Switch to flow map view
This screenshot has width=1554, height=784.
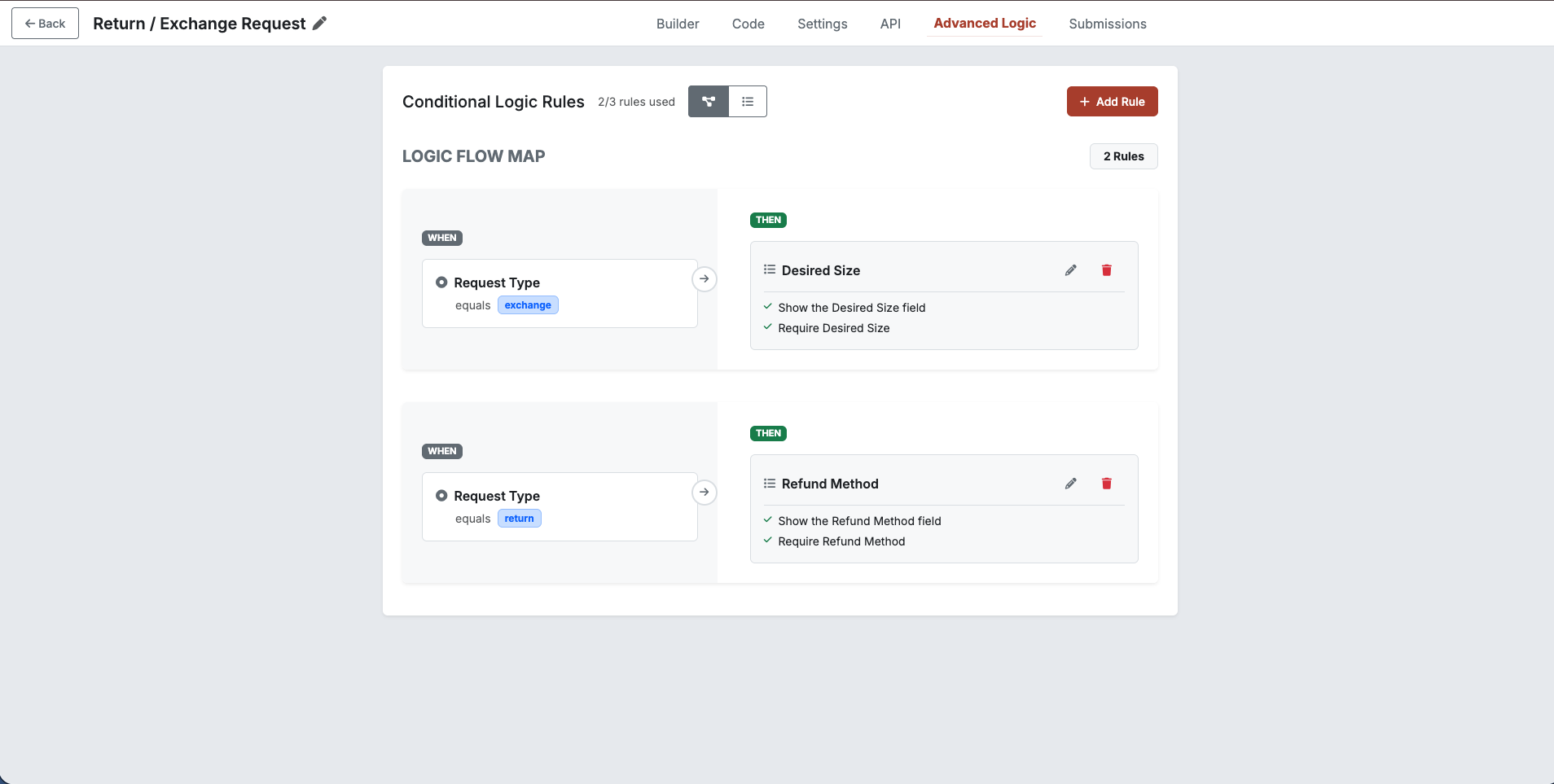click(x=708, y=101)
